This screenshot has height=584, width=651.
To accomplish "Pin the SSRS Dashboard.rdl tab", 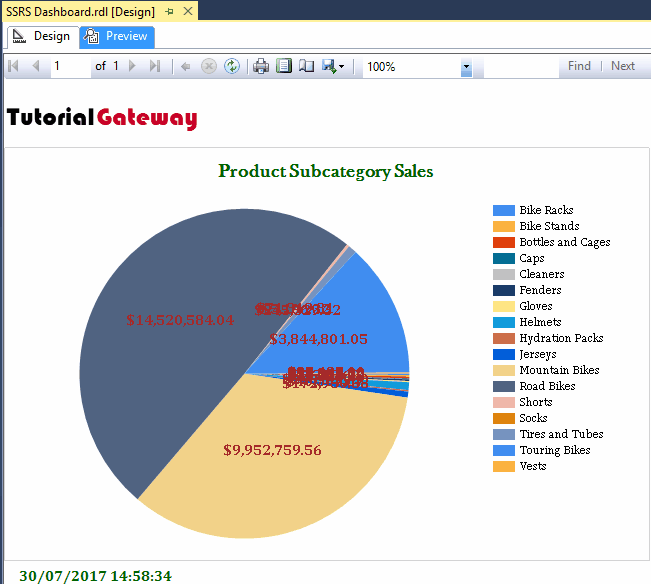I will pos(169,12).
